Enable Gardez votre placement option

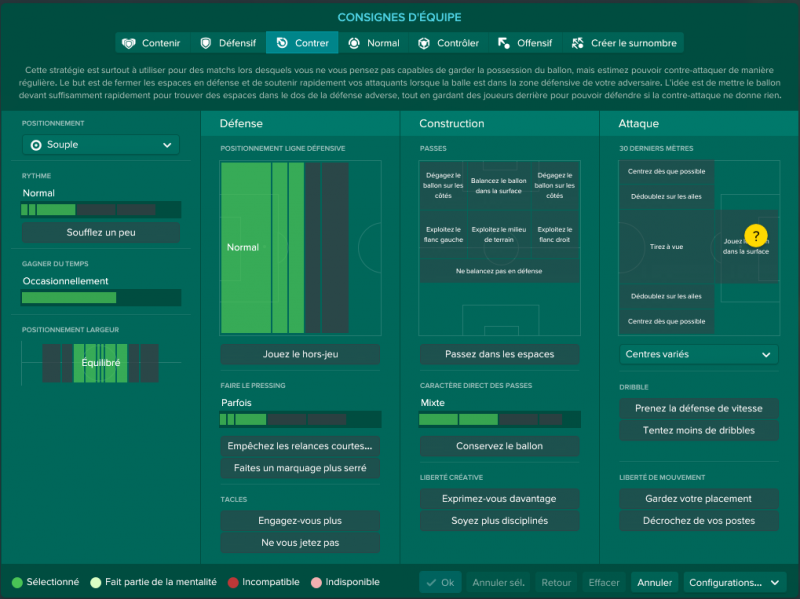point(698,498)
